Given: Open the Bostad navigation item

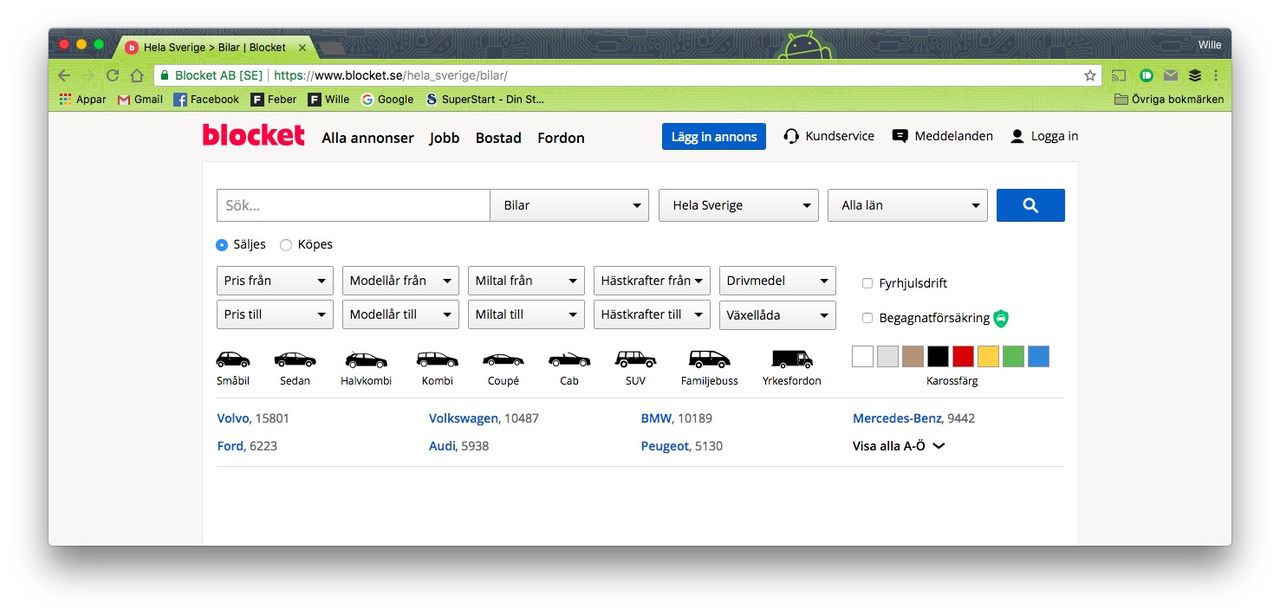Looking at the screenshot, I should click(x=498, y=138).
